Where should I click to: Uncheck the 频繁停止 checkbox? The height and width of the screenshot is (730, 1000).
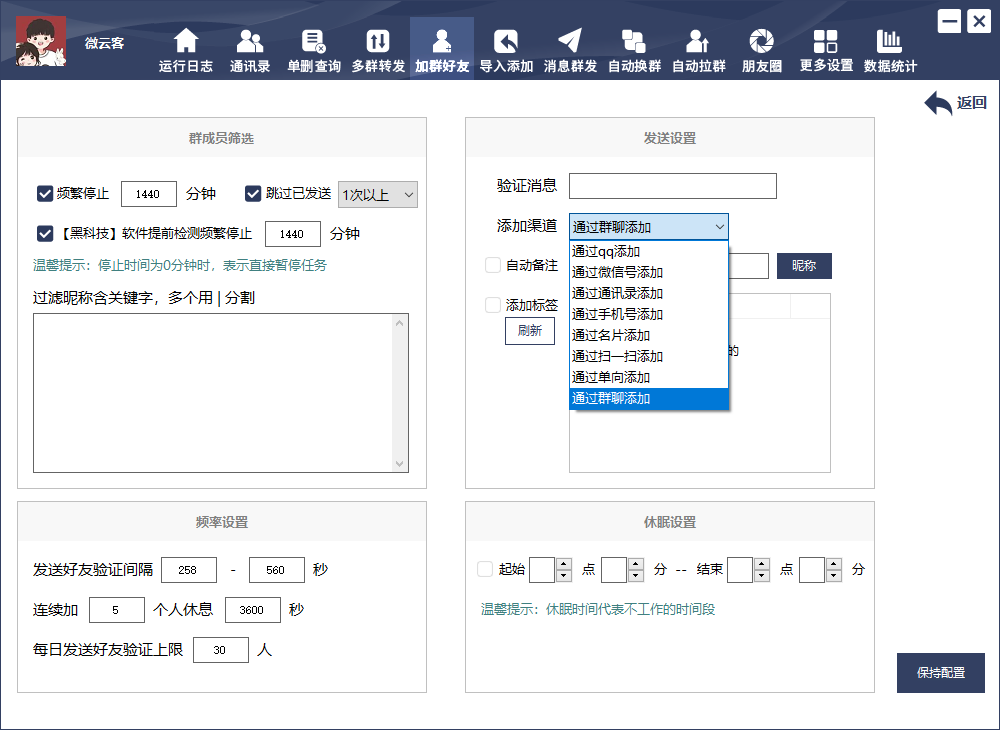45,194
